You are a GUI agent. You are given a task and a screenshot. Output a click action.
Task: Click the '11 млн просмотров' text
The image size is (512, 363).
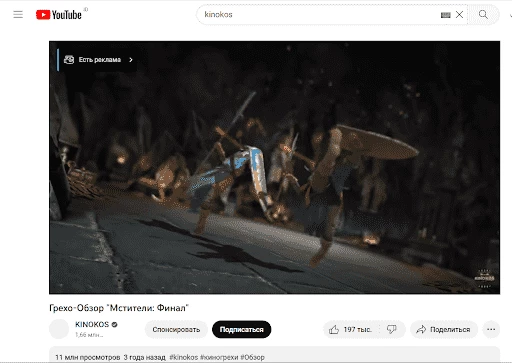point(88,357)
